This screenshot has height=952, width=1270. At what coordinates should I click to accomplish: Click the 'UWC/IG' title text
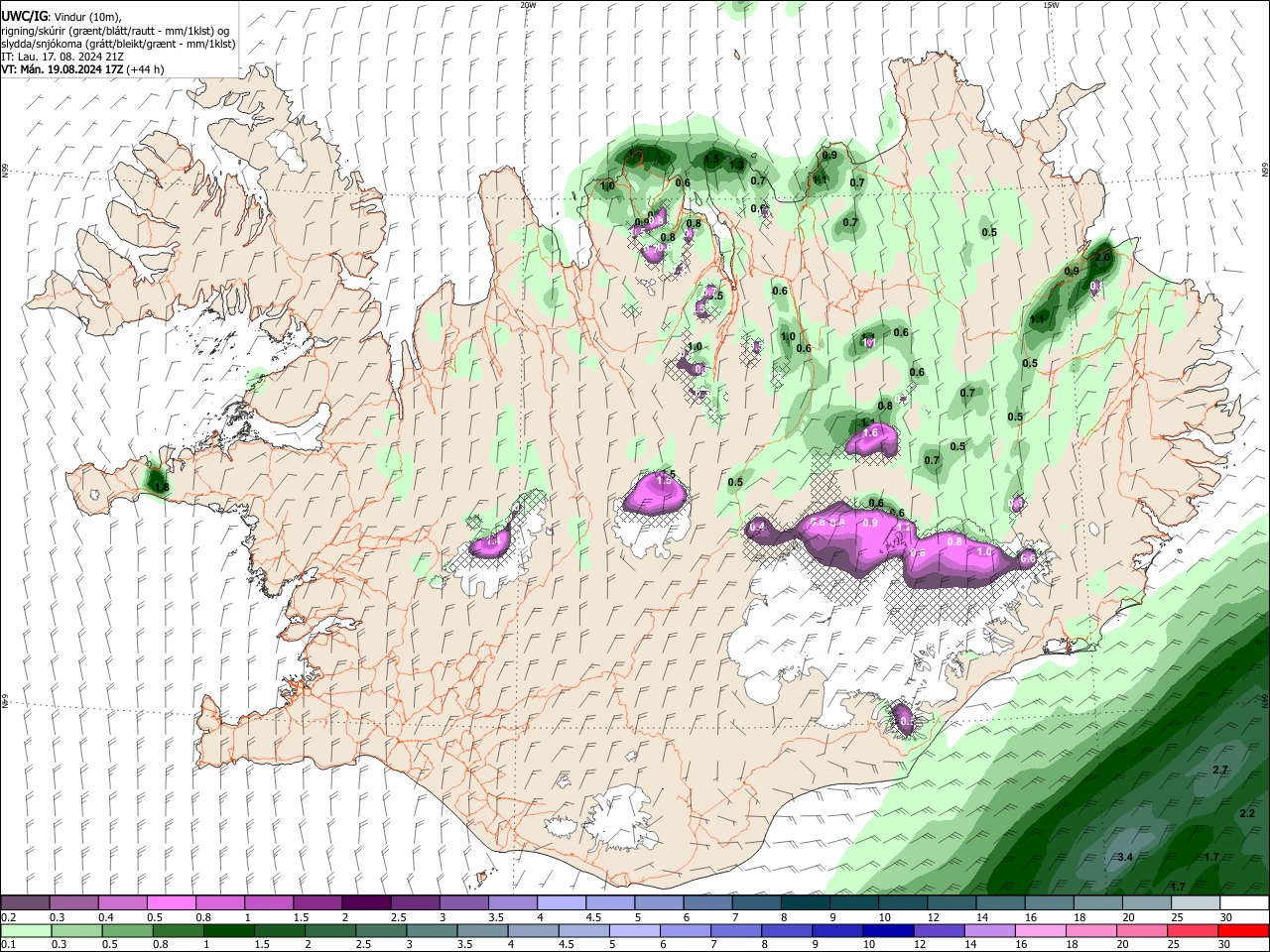coord(24,17)
